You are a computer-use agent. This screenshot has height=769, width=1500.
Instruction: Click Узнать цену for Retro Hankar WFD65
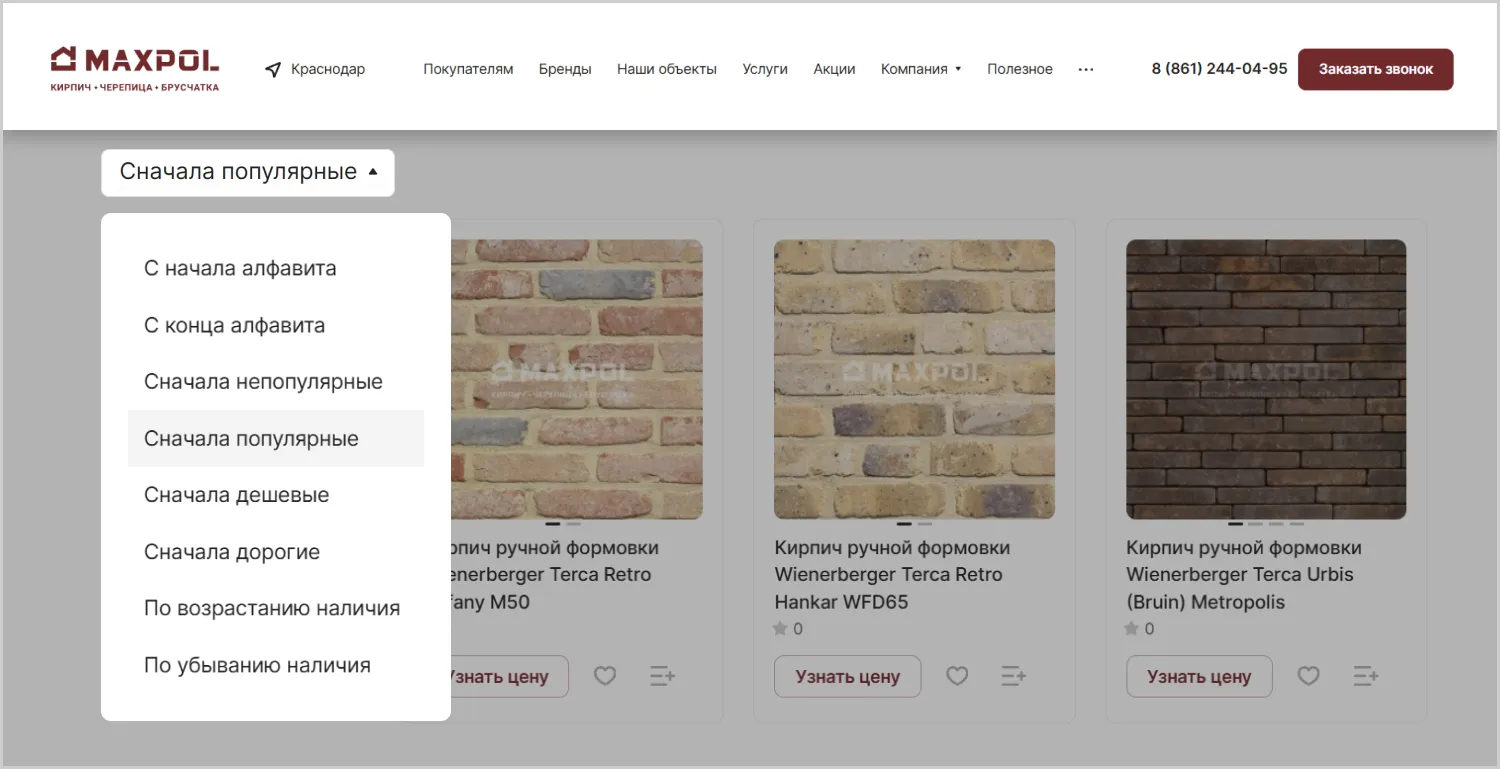(847, 676)
